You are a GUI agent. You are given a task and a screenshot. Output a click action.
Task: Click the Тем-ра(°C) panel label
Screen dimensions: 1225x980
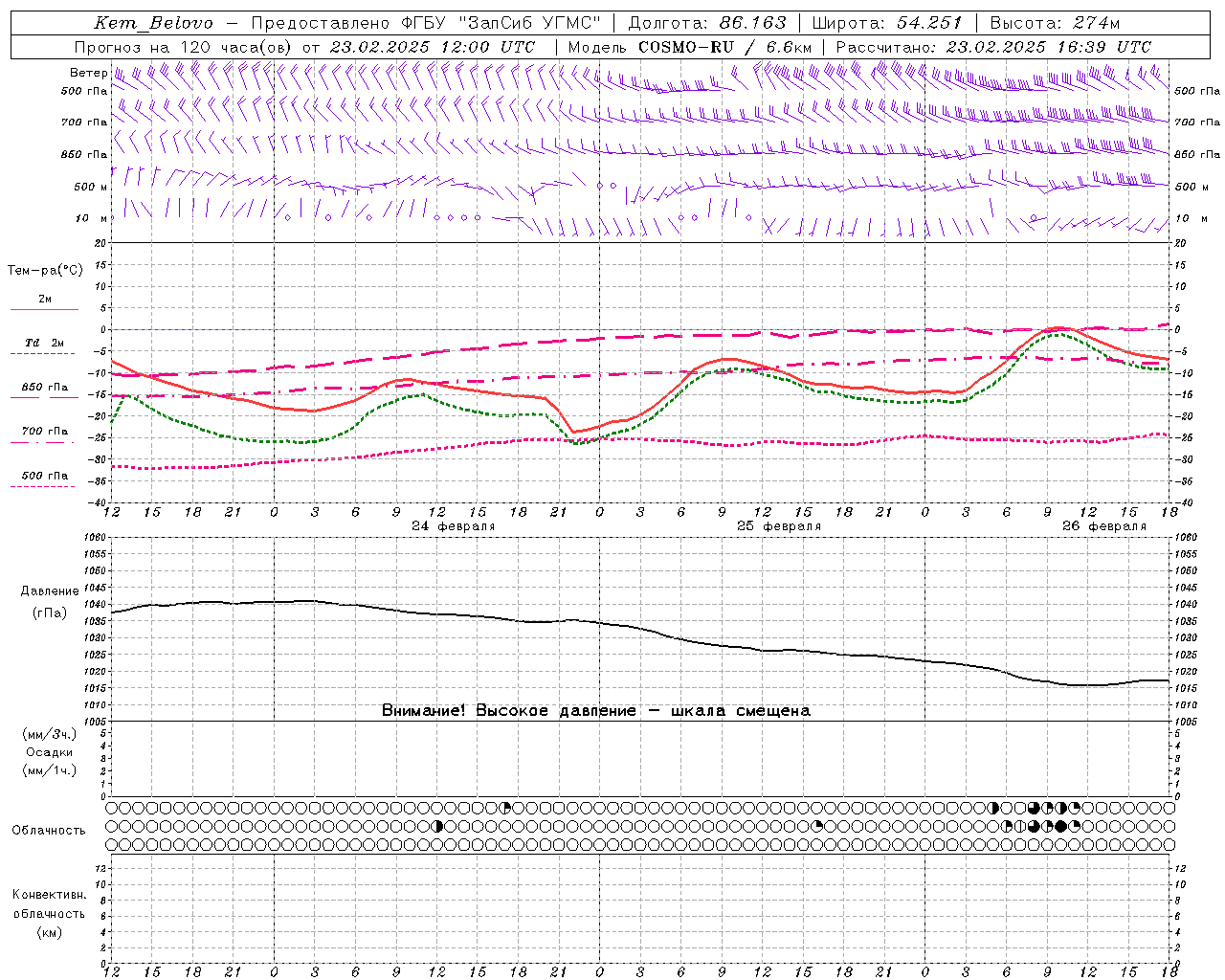(45, 271)
